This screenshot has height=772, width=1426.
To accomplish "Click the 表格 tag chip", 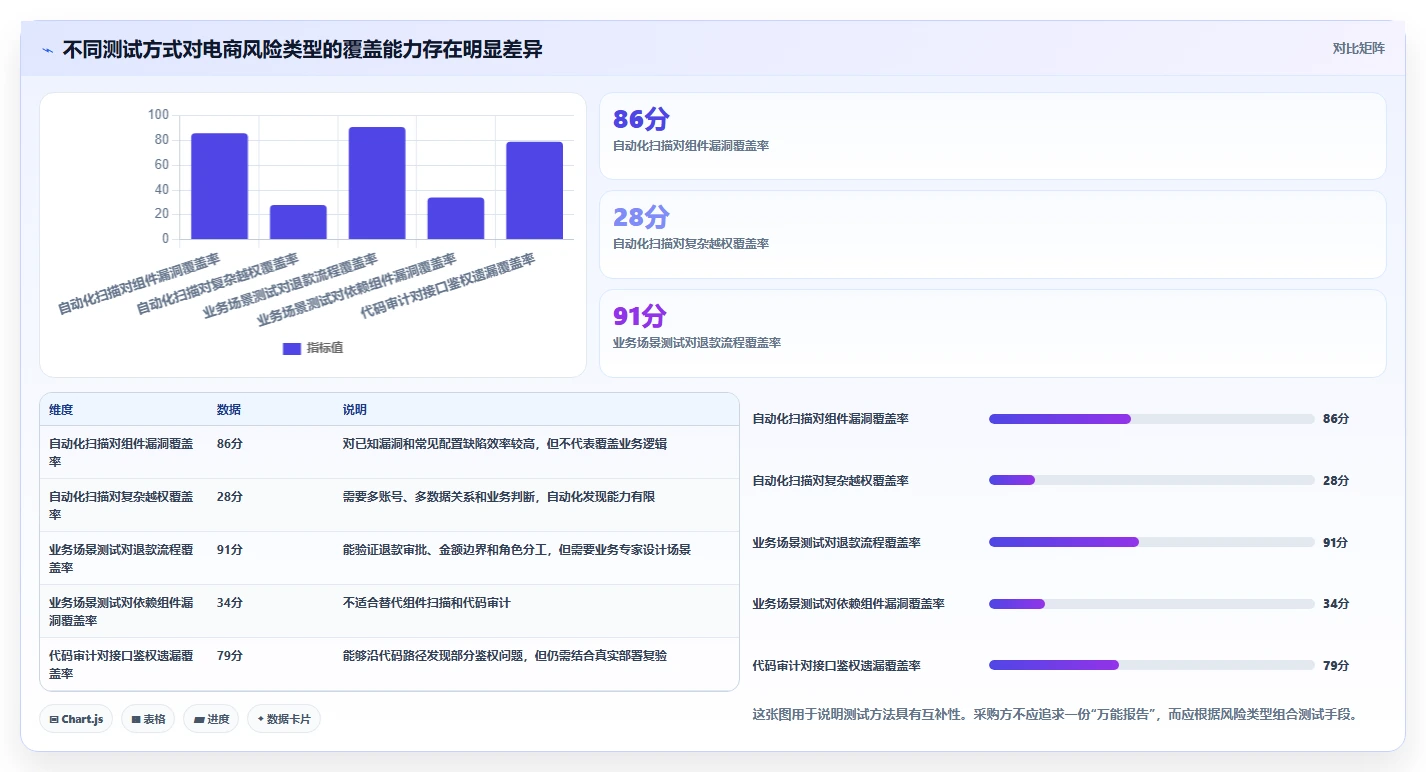I will pyautogui.click(x=148, y=719).
